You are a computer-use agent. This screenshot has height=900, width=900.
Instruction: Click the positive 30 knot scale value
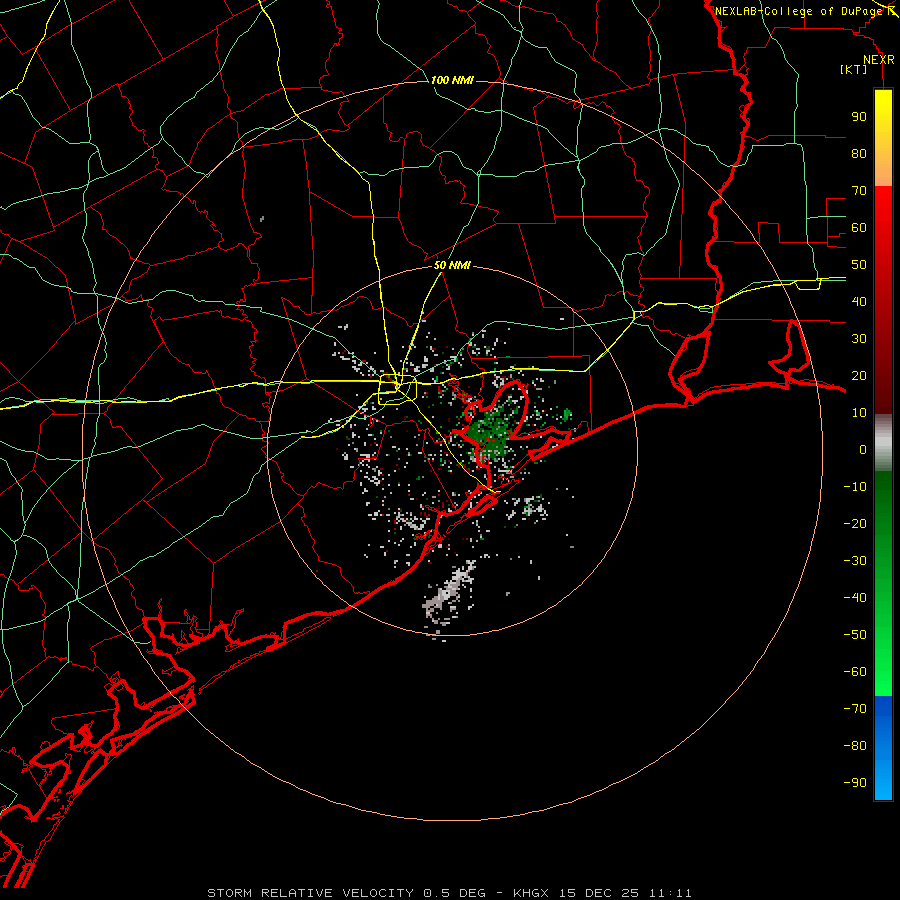tap(859, 339)
